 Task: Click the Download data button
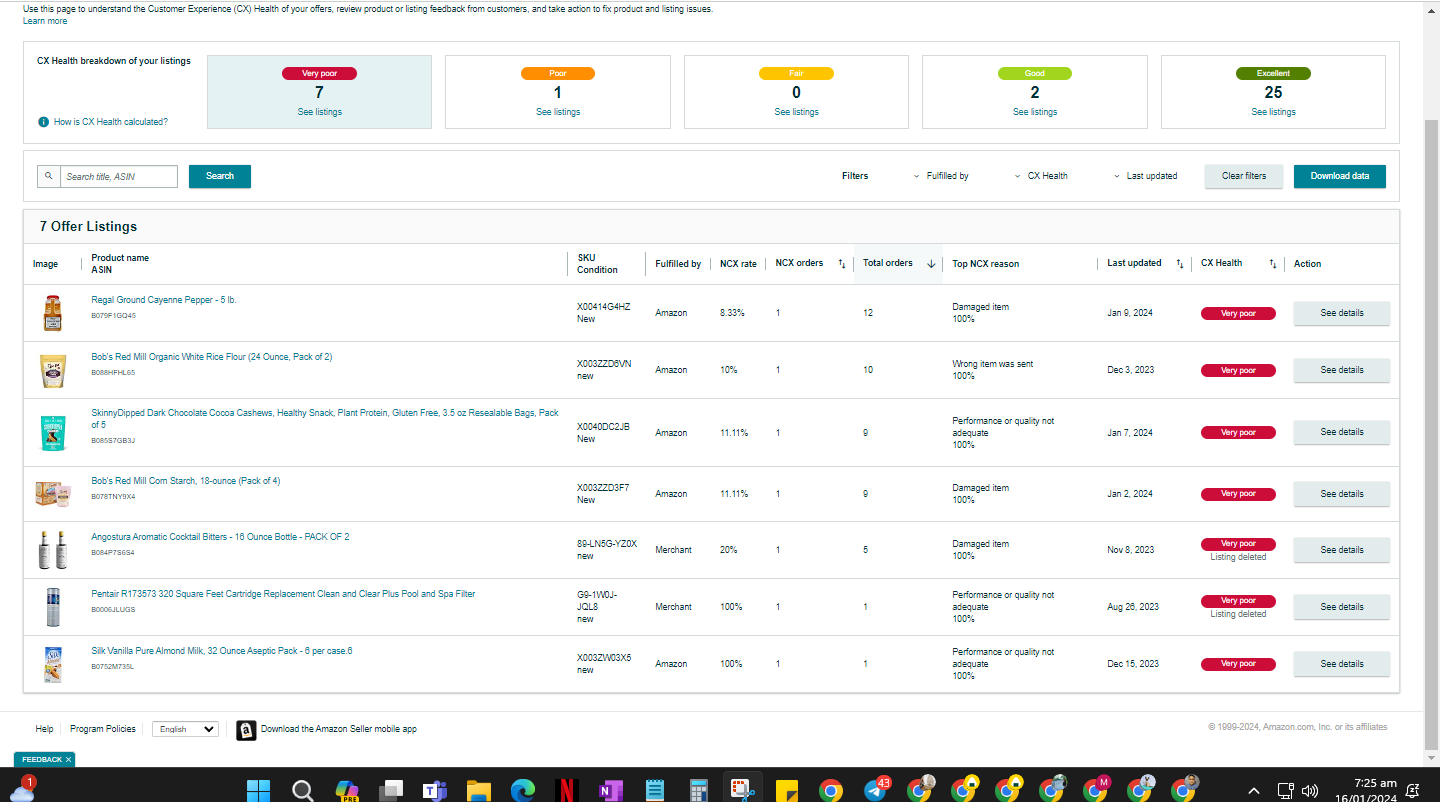(1340, 176)
